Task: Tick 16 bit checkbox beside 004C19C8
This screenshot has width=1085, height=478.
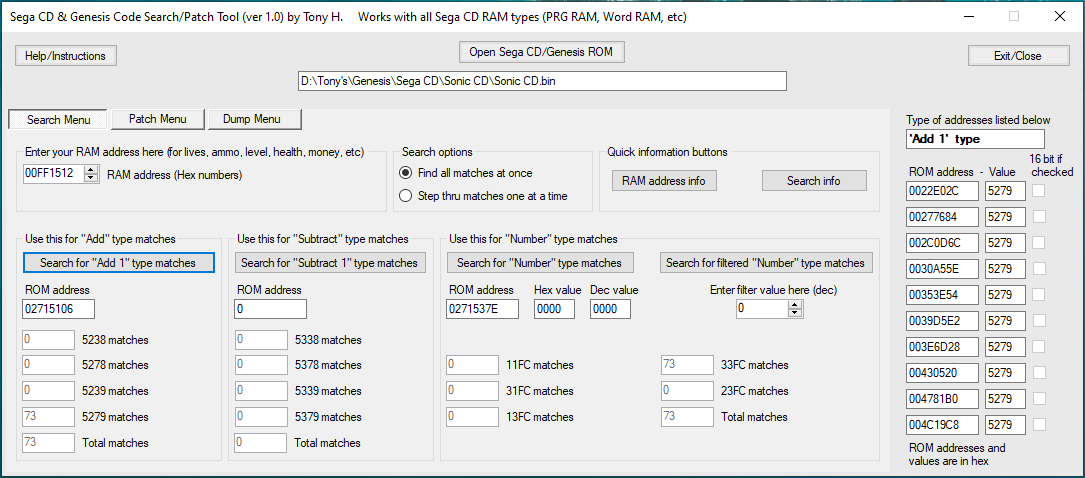Action: 1040,424
